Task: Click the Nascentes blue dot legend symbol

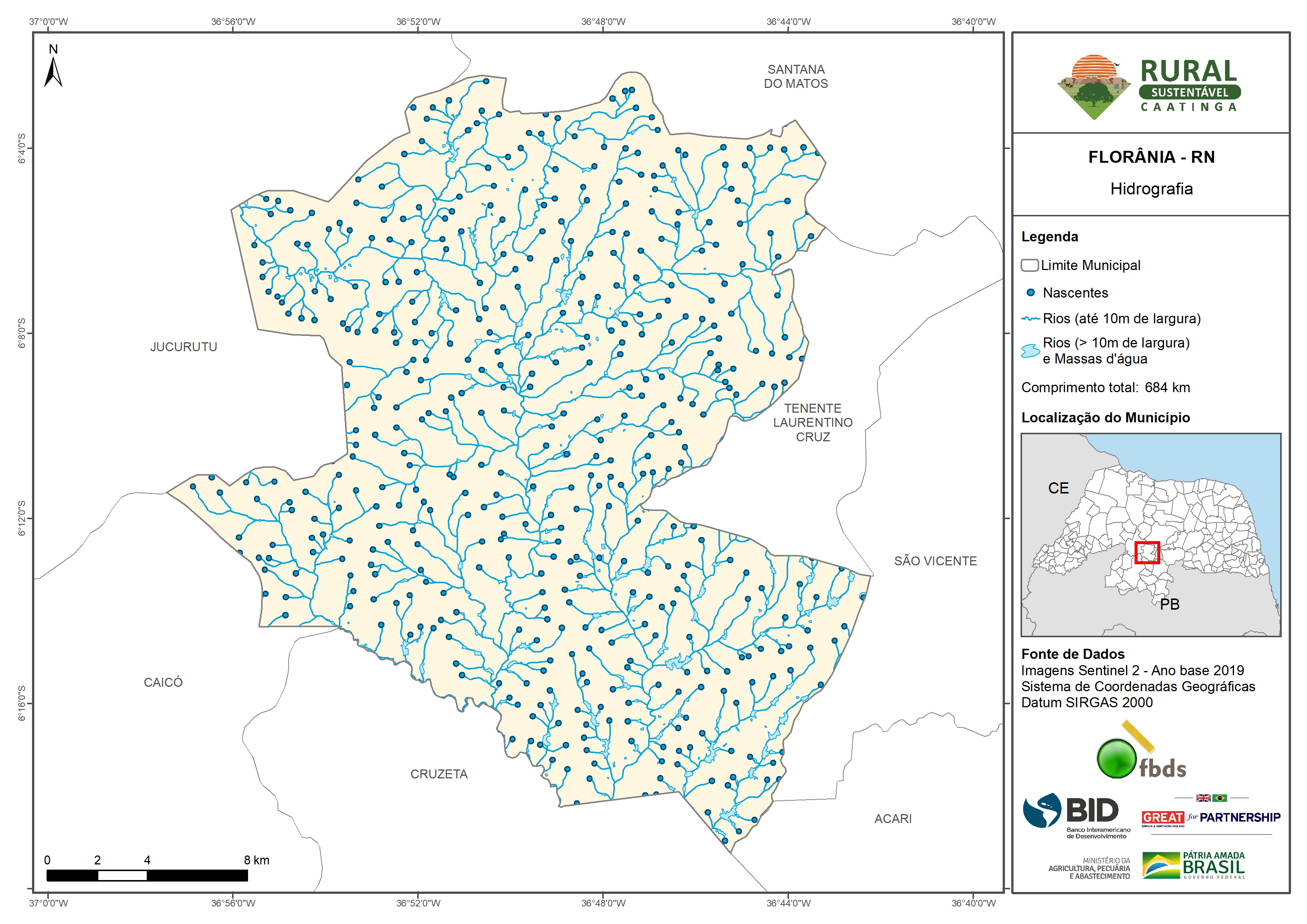Action: 1030,293
